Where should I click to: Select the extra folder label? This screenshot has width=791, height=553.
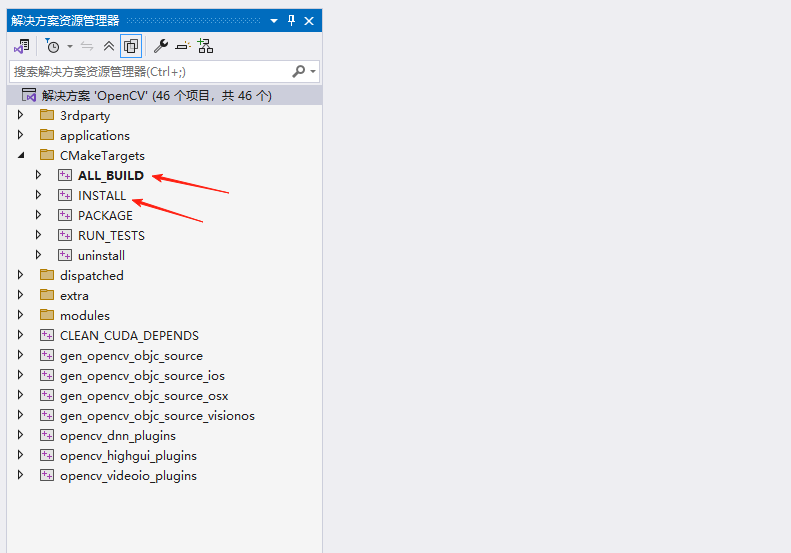74,296
